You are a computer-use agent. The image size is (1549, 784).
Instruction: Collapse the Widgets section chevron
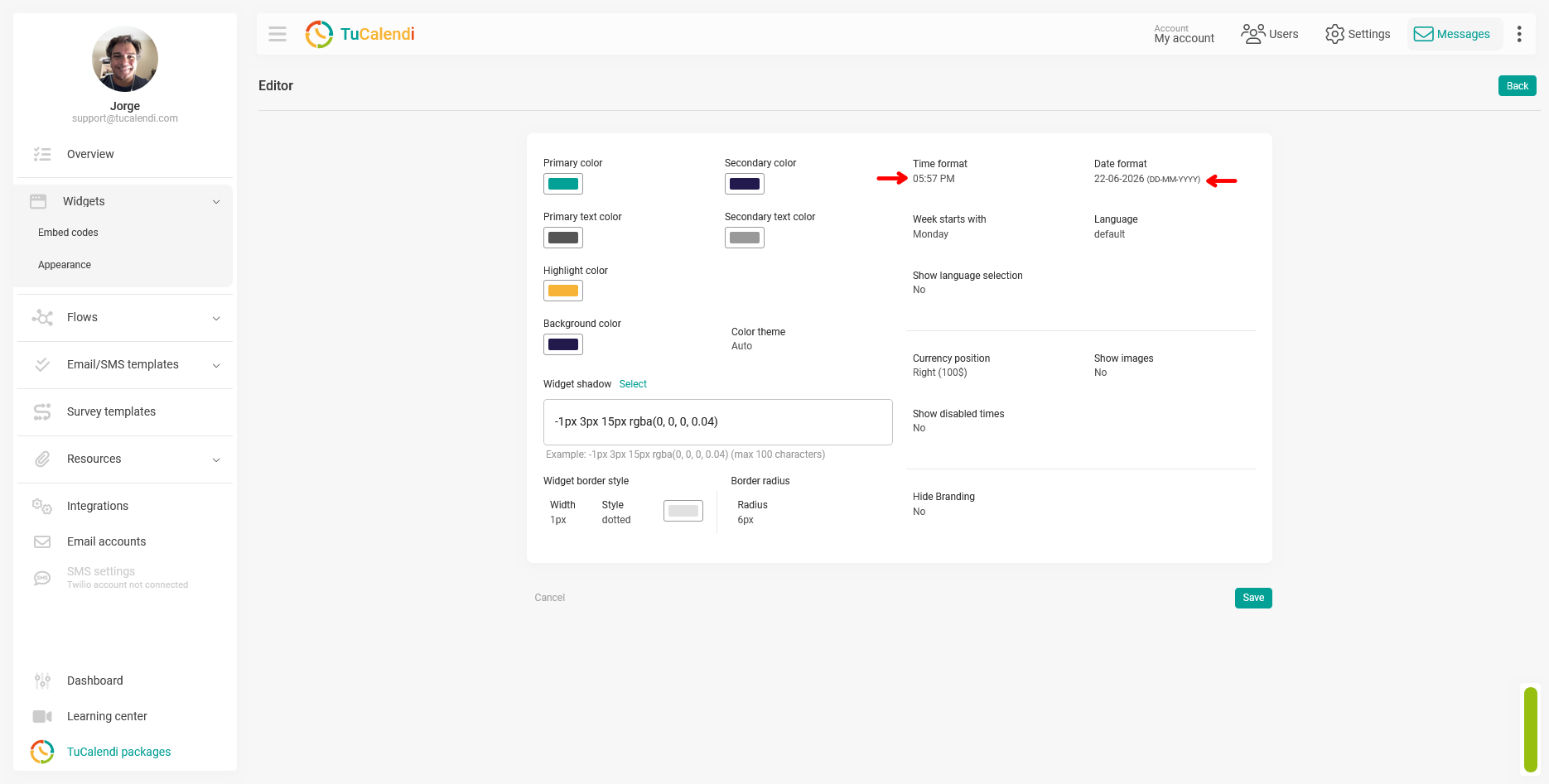[216, 202]
